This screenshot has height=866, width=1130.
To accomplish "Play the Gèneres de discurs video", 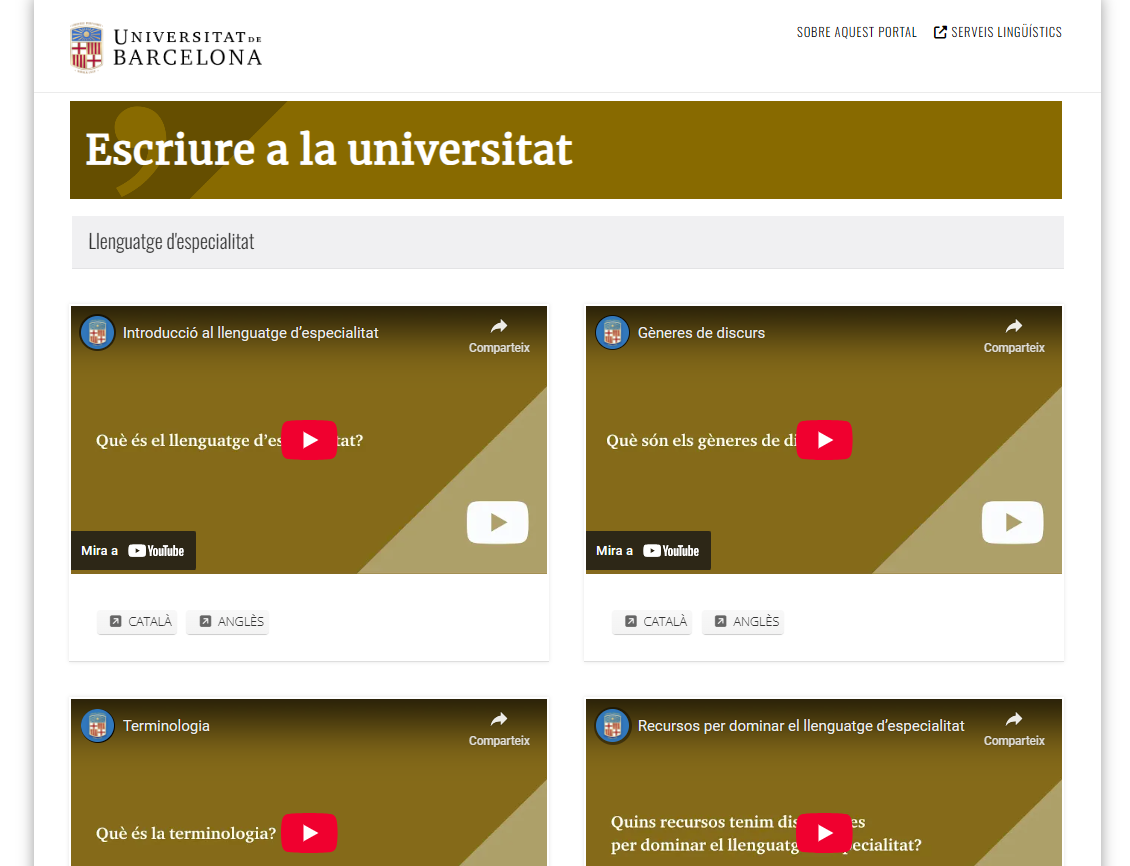I will tap(824, 440).
